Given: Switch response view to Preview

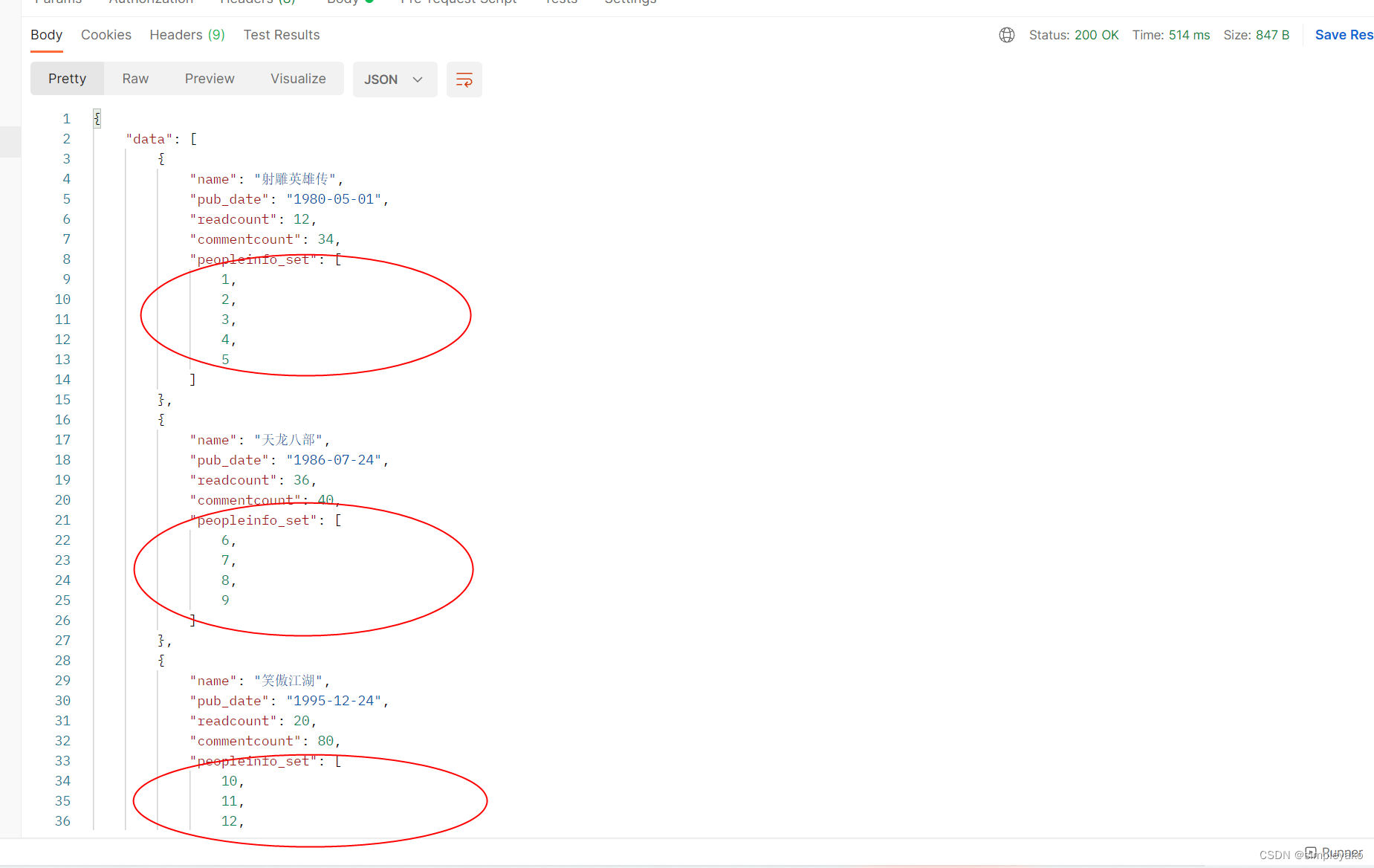Looking at the screenshot, I should [x=209, y=78].
